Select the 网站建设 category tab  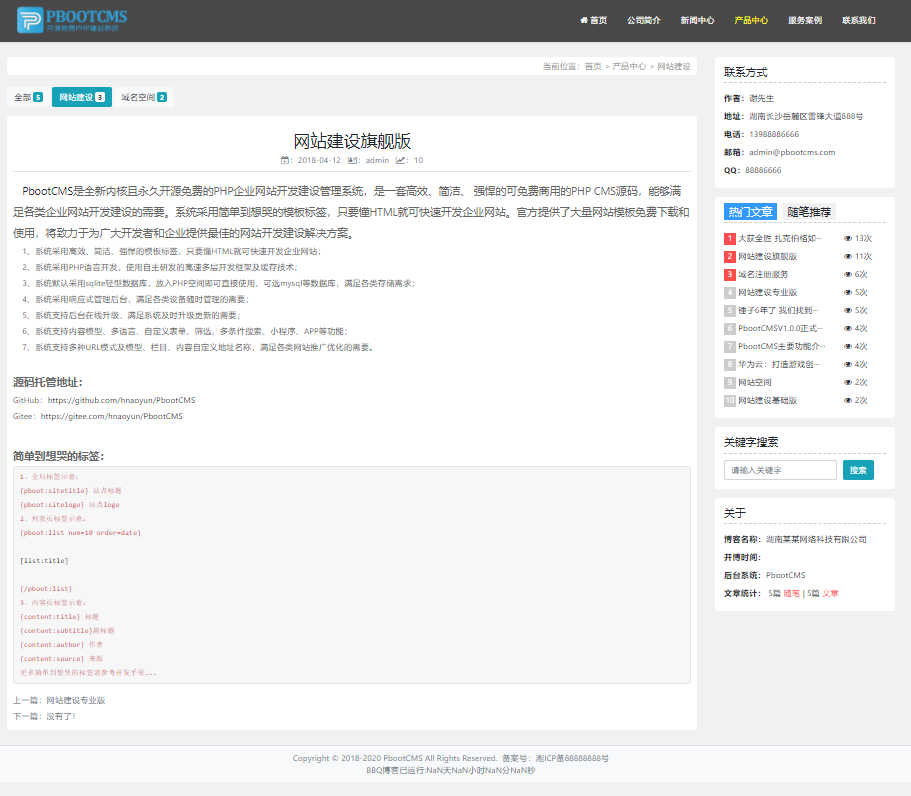click(x=82, y=97)
